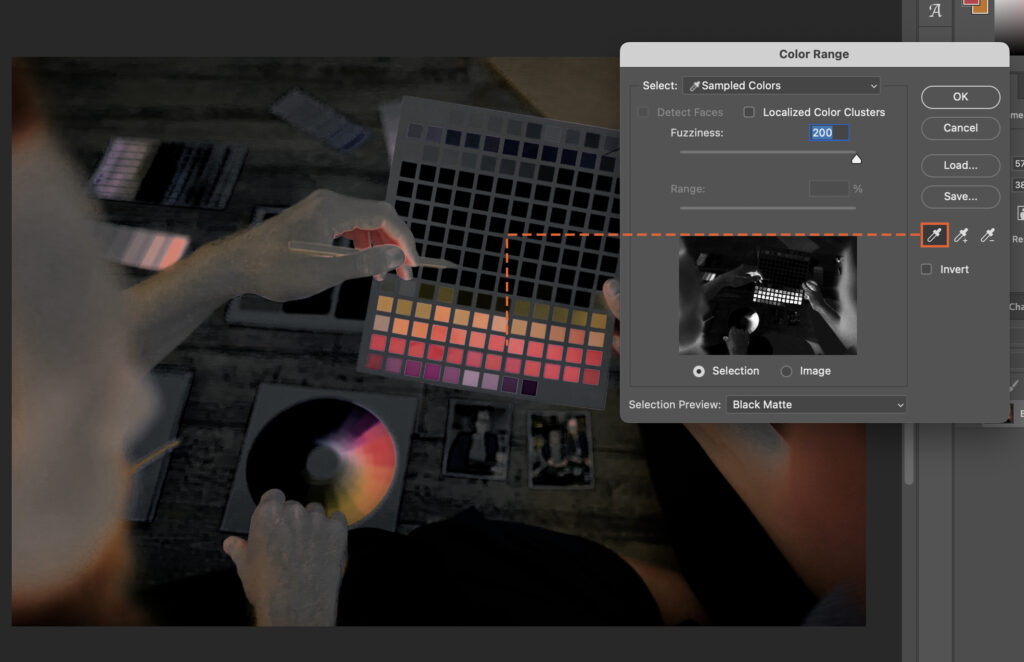Click the grayed-out Detect Faces checkbox

[642, 112]
